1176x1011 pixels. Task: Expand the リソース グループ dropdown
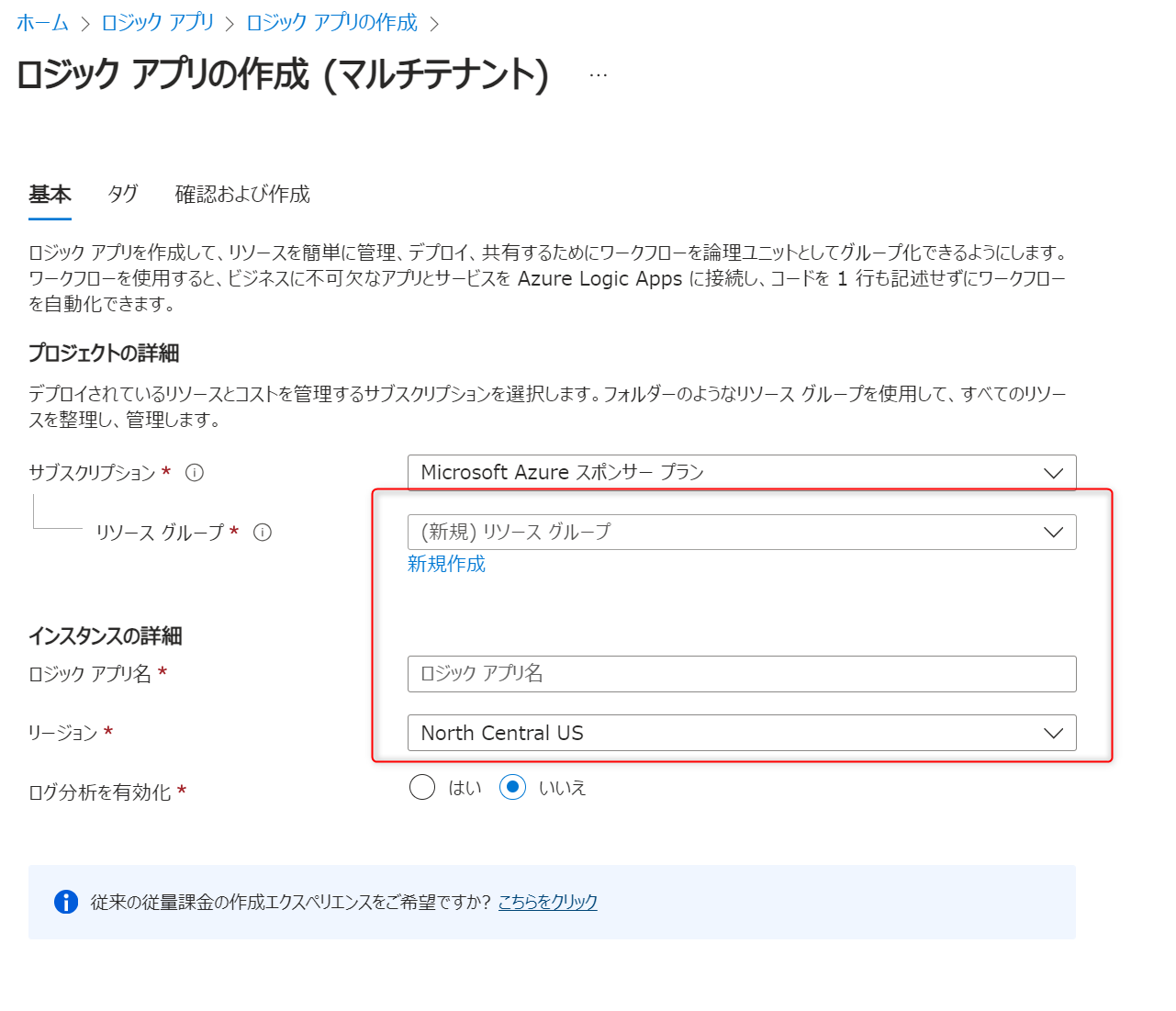pos(742,533)
